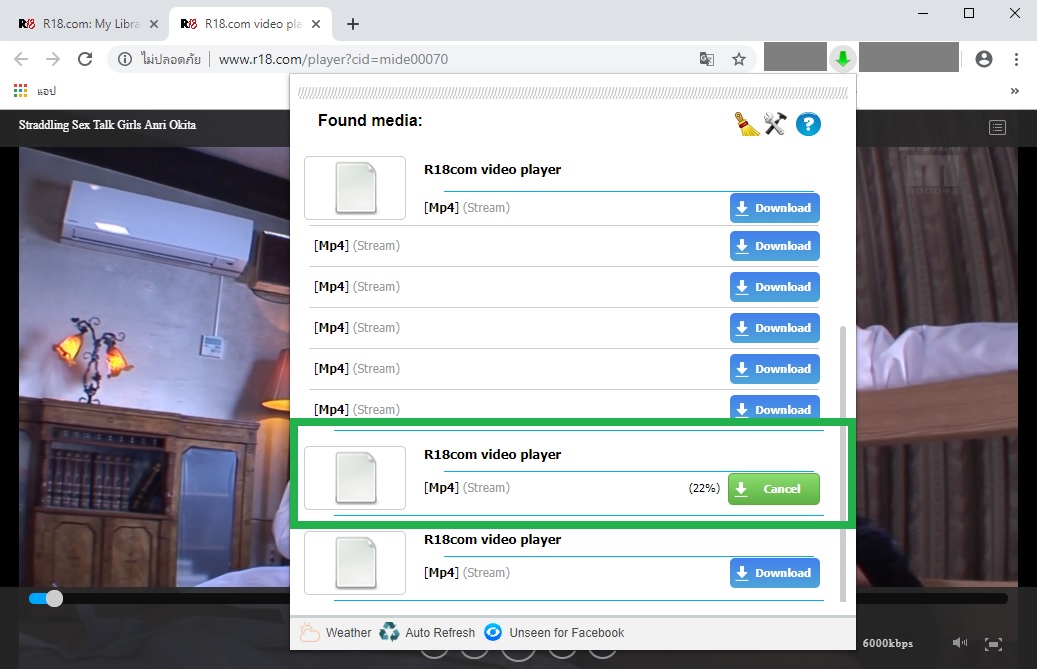1037x669 pixels.
Task: Click the video seek slider handle
Action: (54, 598)
